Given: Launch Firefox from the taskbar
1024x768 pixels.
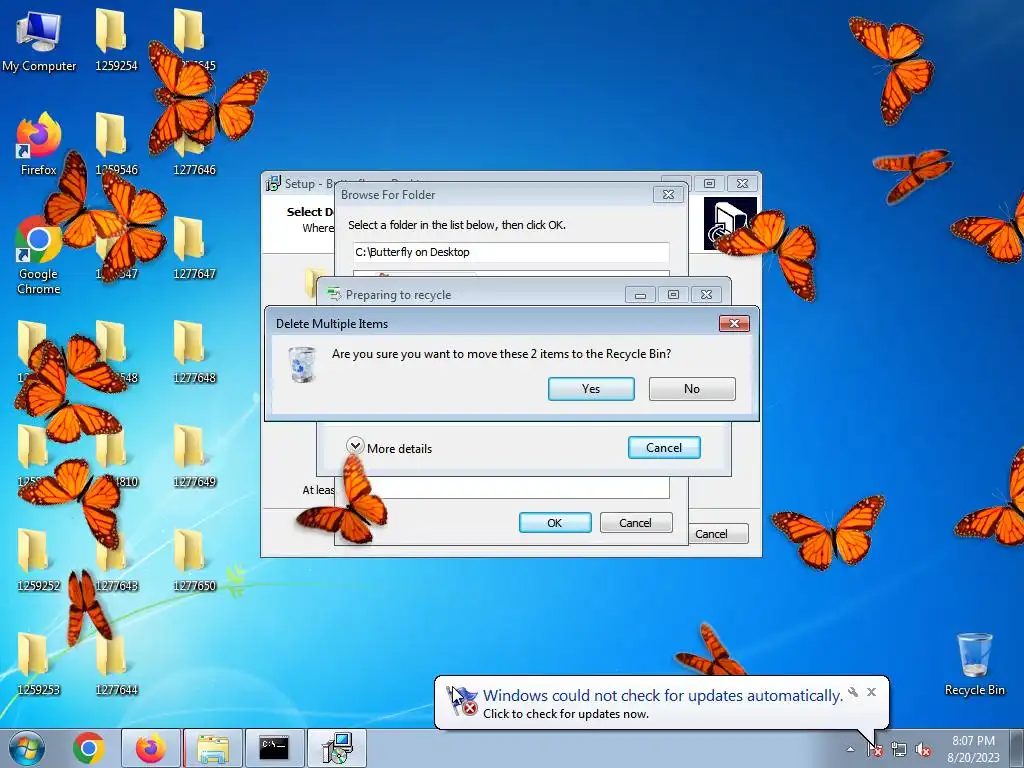Looking at the screenshot, I should pos(150,748).
